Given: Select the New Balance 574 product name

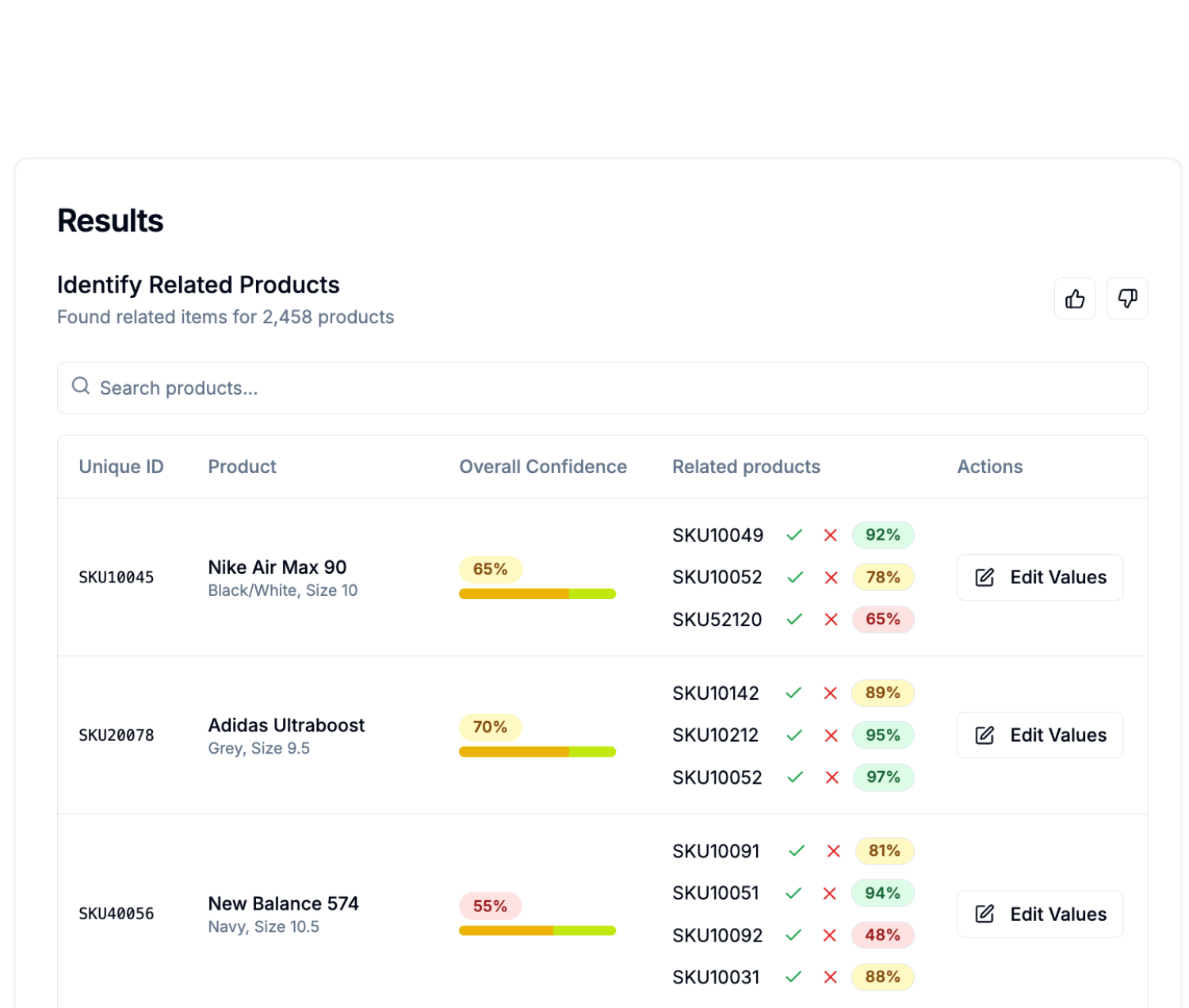Looking at the screenshot, I should [x=283, y=903].
